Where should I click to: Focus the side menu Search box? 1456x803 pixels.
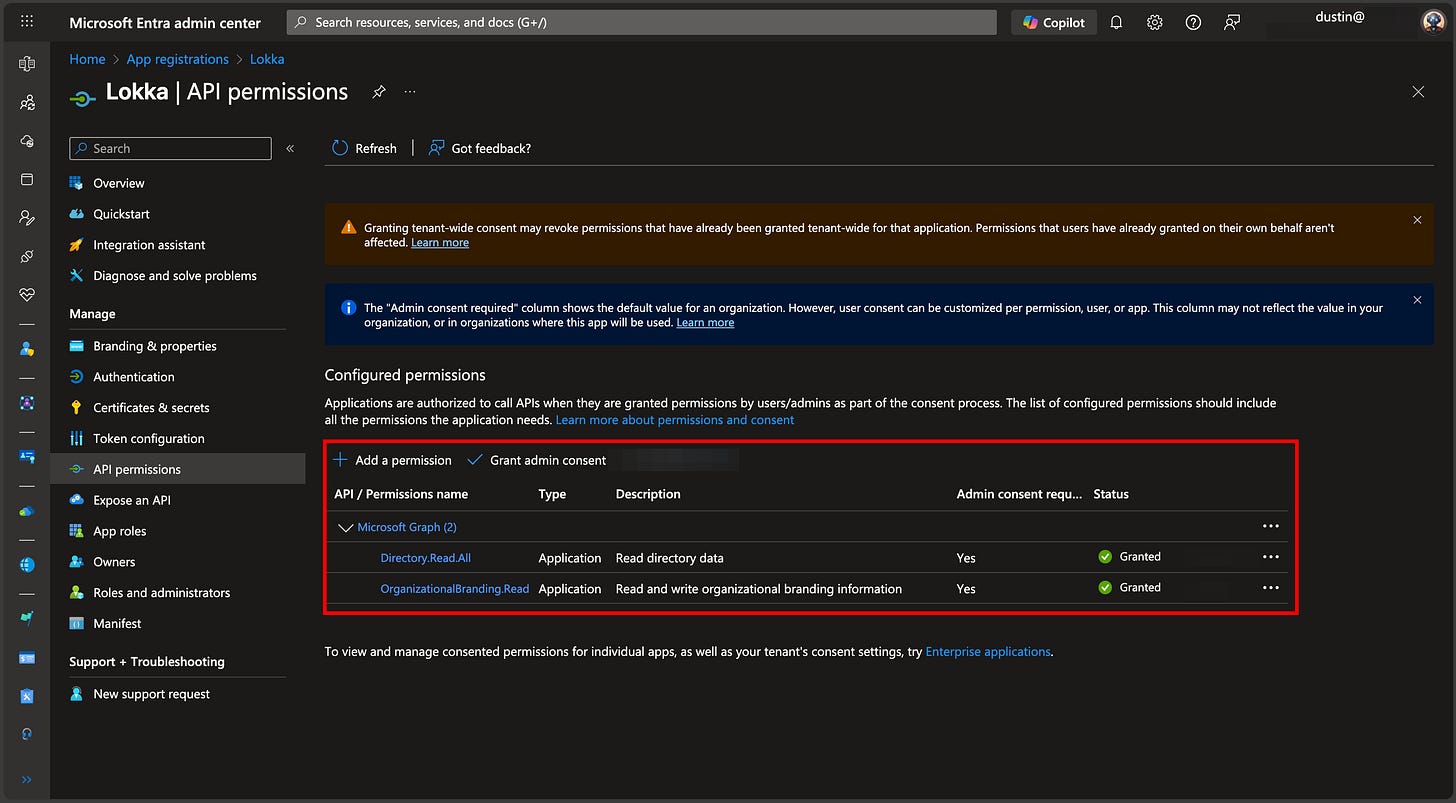pyautogui.click(x=170, y=148)
